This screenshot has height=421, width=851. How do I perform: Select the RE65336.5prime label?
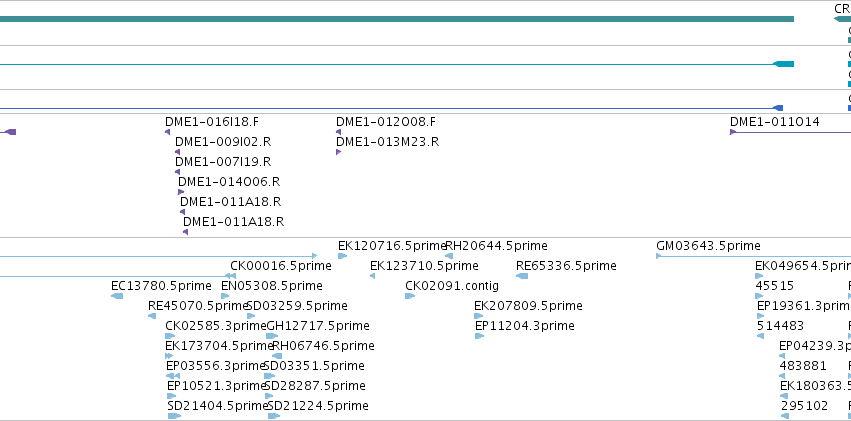click(x=566, y=266)
